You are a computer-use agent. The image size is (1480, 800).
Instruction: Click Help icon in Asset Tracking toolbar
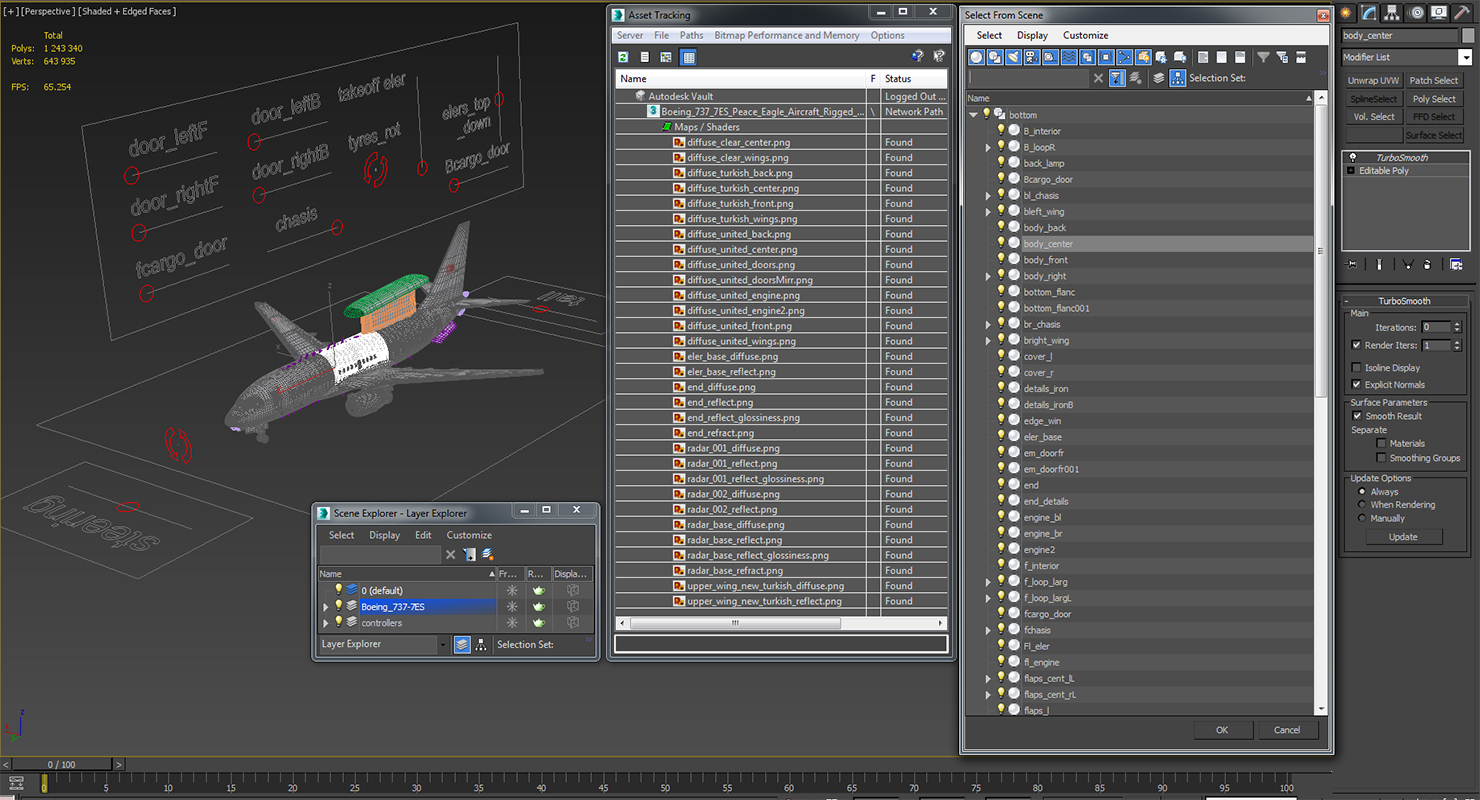pos(917,57)
